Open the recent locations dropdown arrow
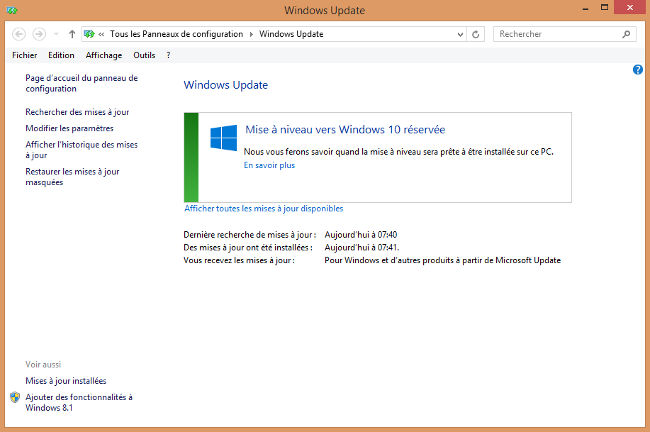 [x=55, y=34]
